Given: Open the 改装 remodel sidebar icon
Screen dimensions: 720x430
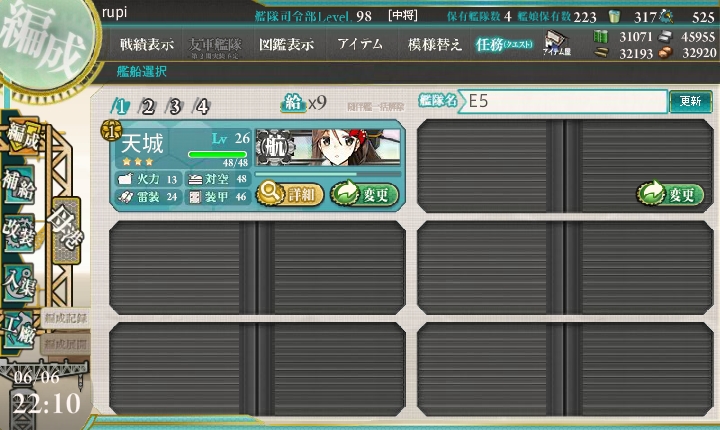Looking at the screenshot, I should tap(19, 234).
